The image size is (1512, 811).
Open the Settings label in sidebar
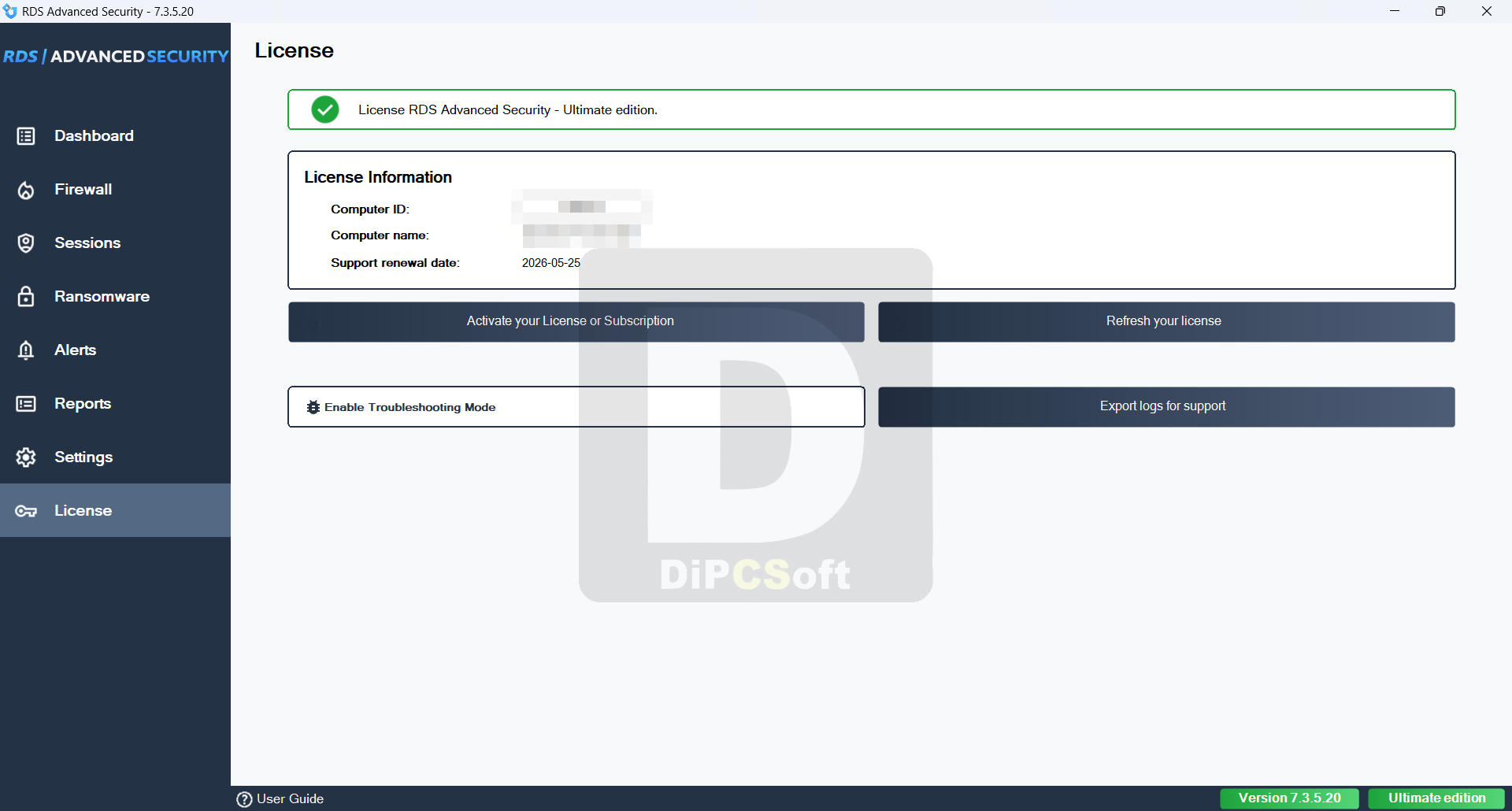83,457
